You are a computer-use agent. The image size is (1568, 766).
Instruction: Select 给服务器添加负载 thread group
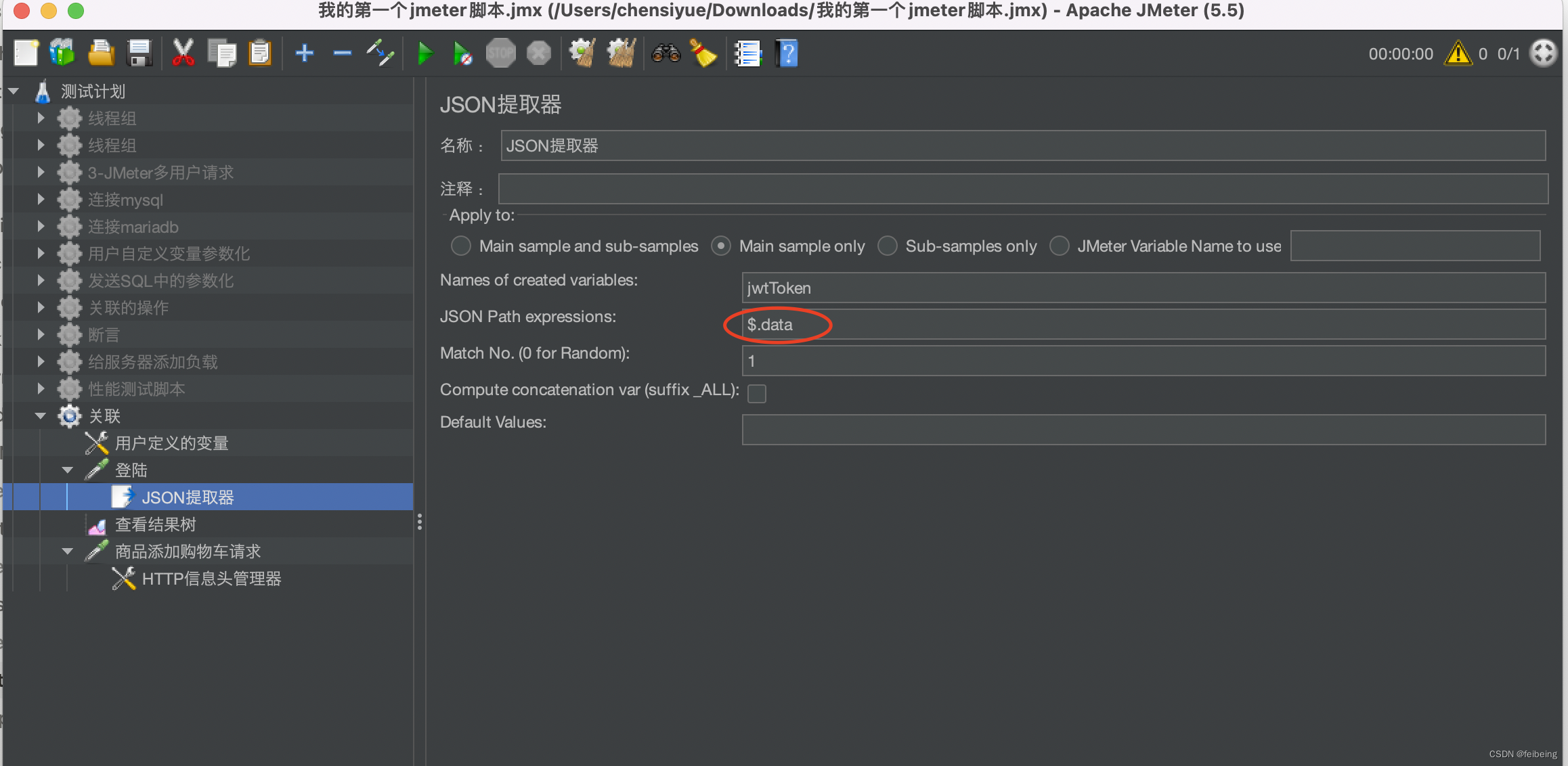(x=153, y=362)
